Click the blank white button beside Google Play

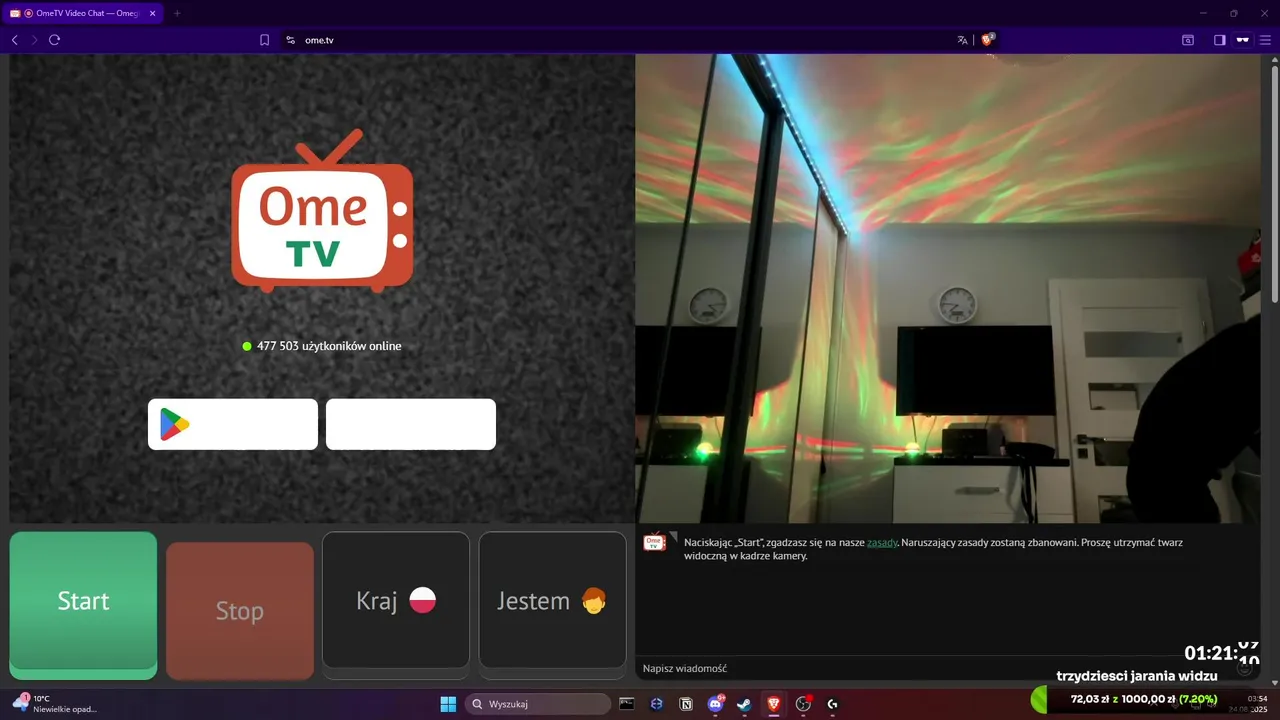[x=411, y=424]
